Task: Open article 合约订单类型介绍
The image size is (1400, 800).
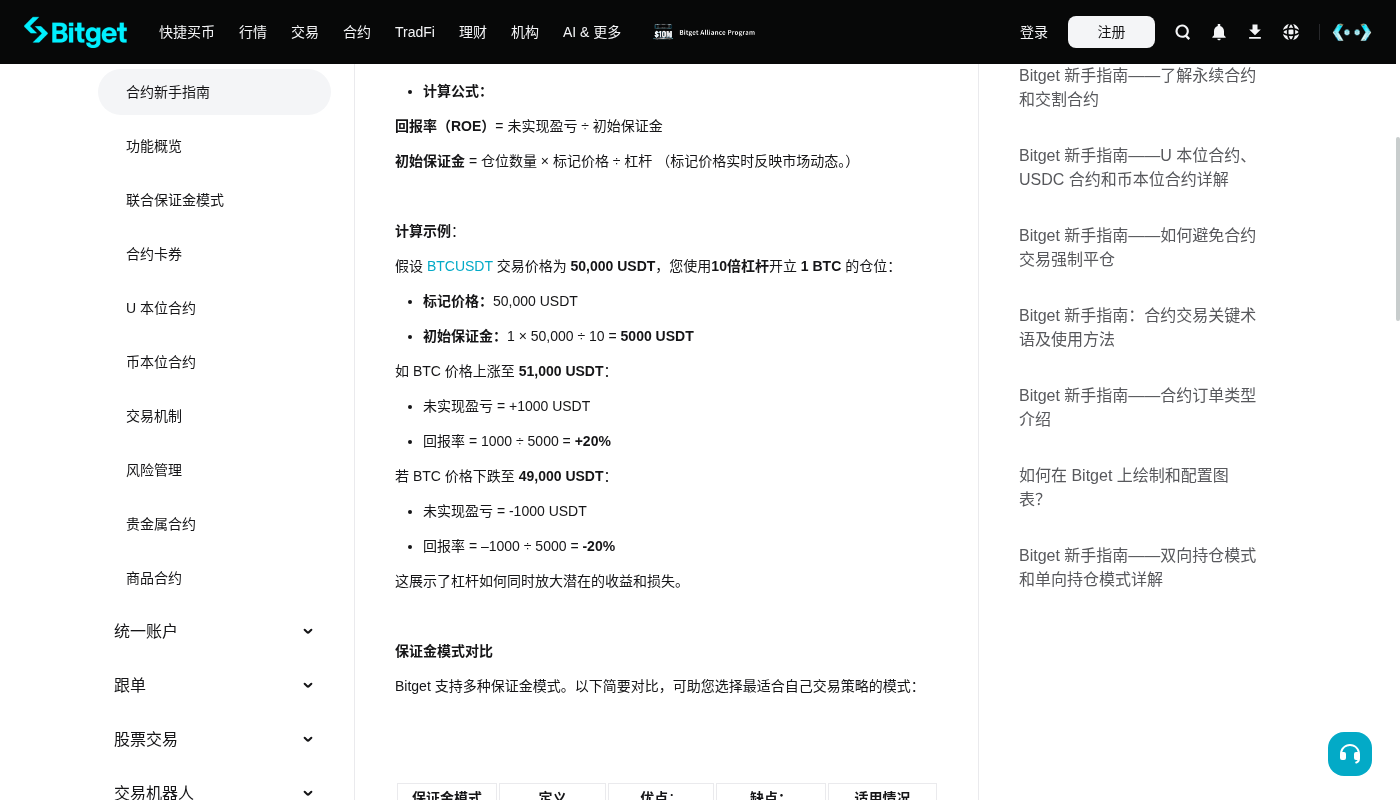Action: 1137,407
